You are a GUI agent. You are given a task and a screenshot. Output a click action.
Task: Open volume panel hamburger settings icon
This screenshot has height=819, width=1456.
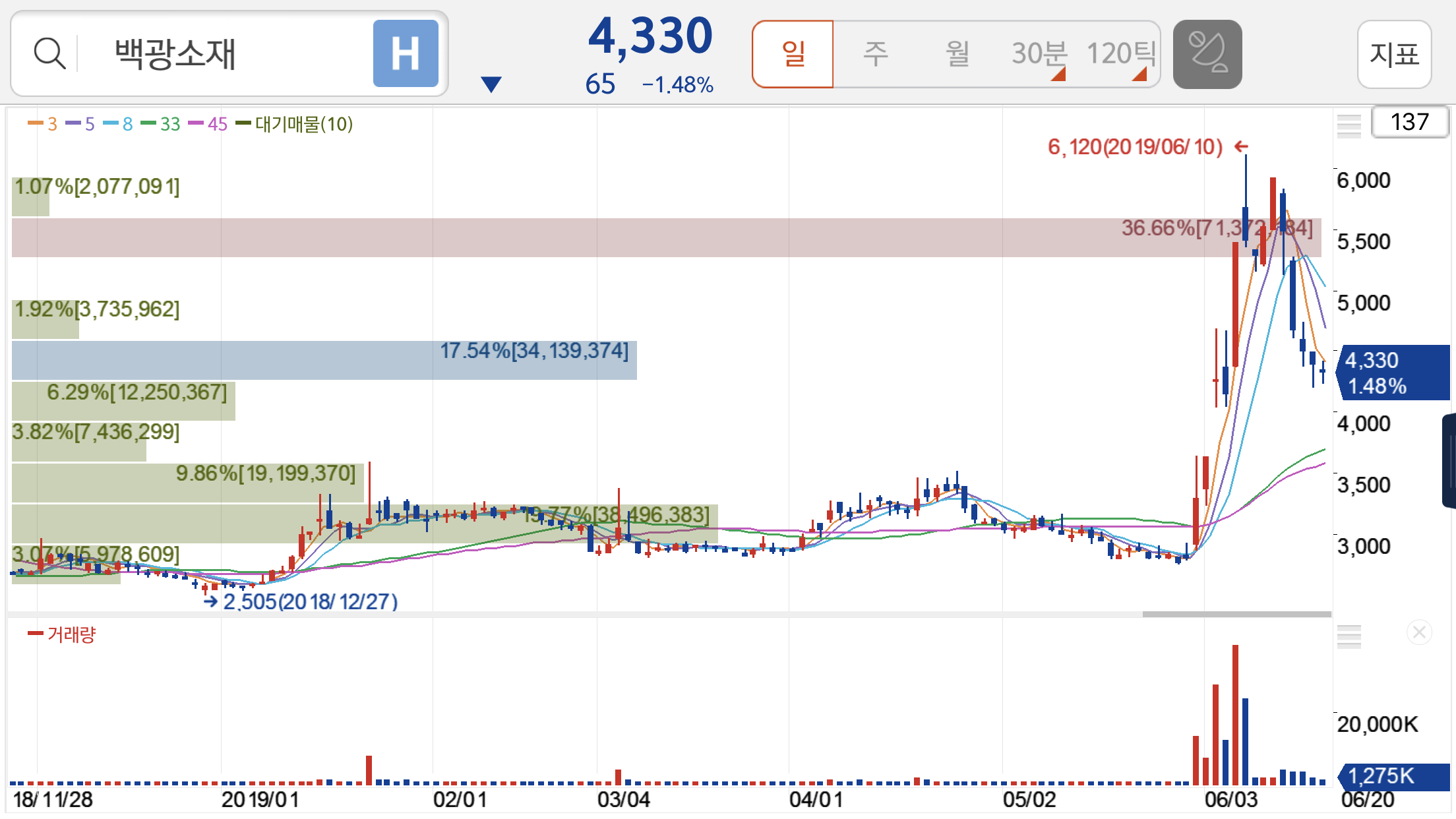click(1349, 636)
